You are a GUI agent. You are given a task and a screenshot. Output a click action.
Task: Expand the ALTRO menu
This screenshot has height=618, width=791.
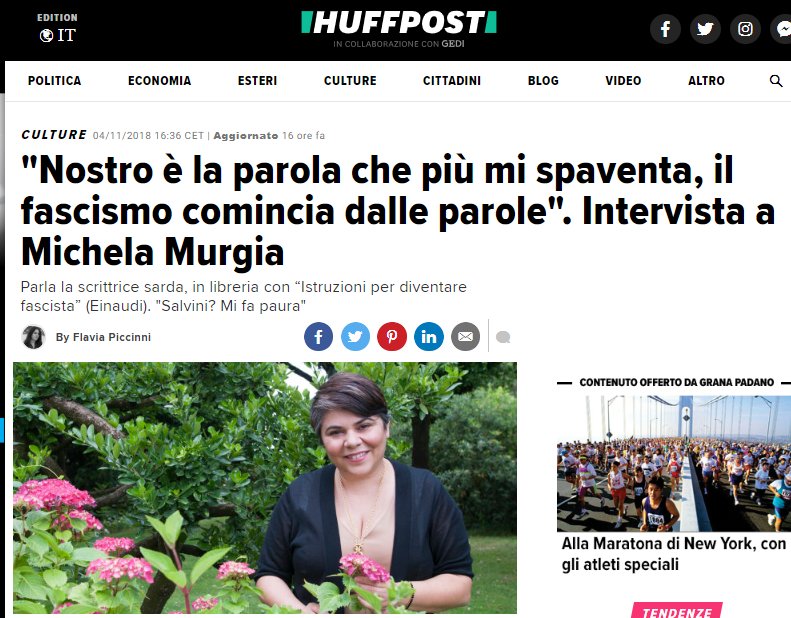(706, 81)
